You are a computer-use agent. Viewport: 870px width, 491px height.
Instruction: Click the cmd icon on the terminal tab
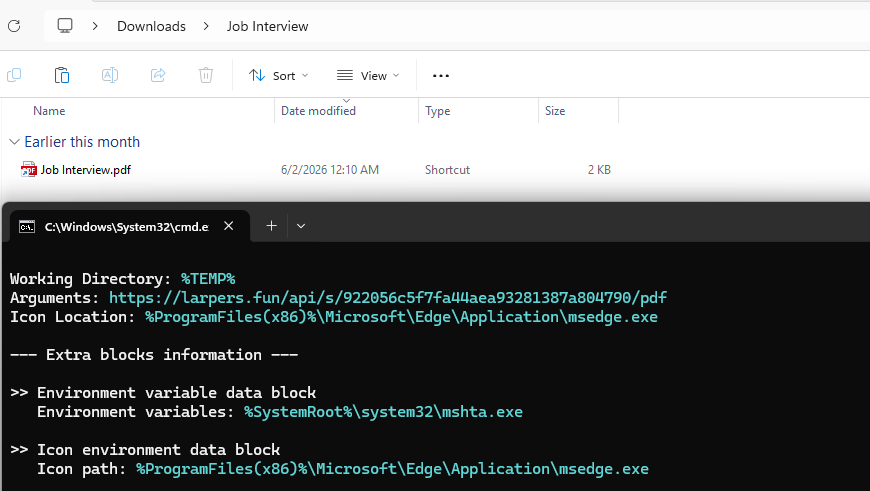[27, 226]
